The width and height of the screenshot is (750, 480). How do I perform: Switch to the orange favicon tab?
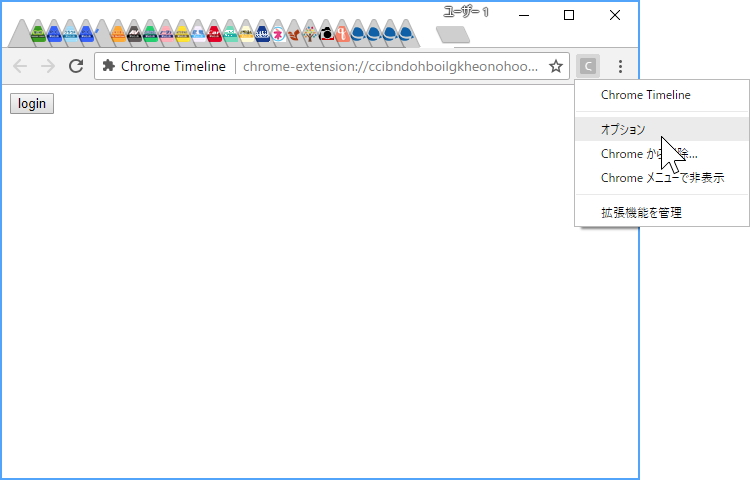click(119, 34)
